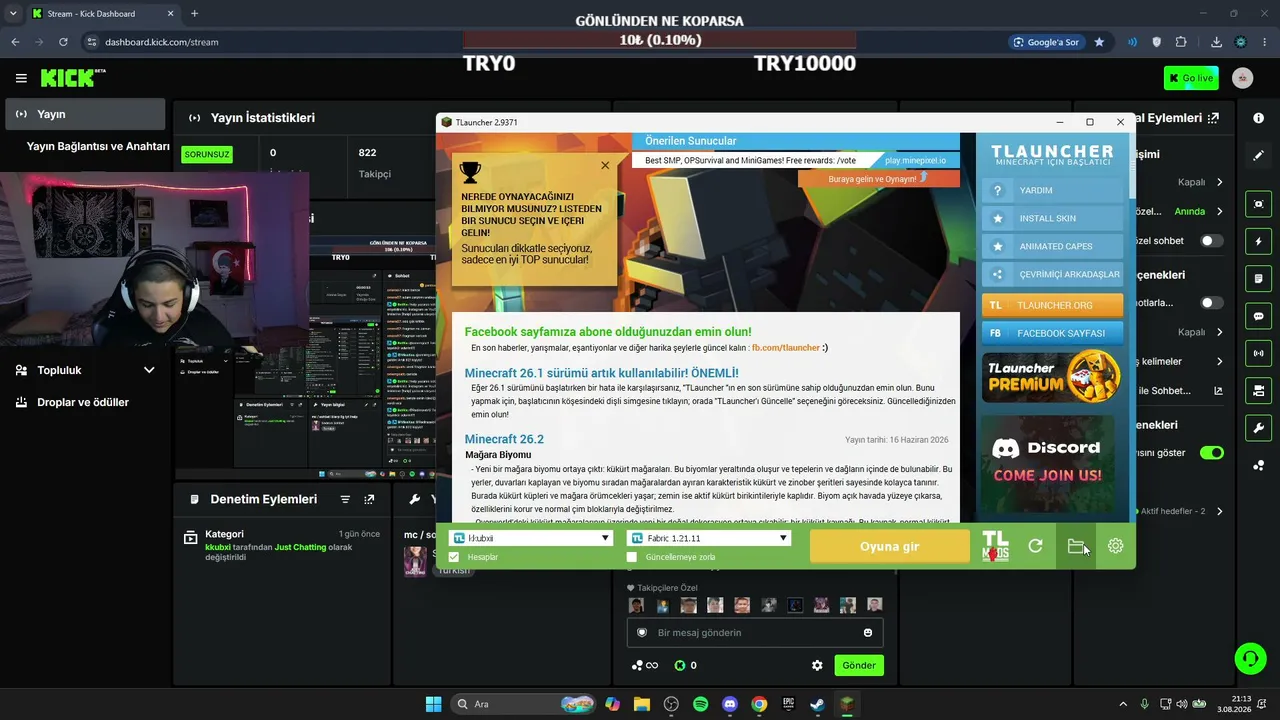Click the TLauncher refresh icon
This screenshot has width=1280, height=720.
(x=1035, y=546)
